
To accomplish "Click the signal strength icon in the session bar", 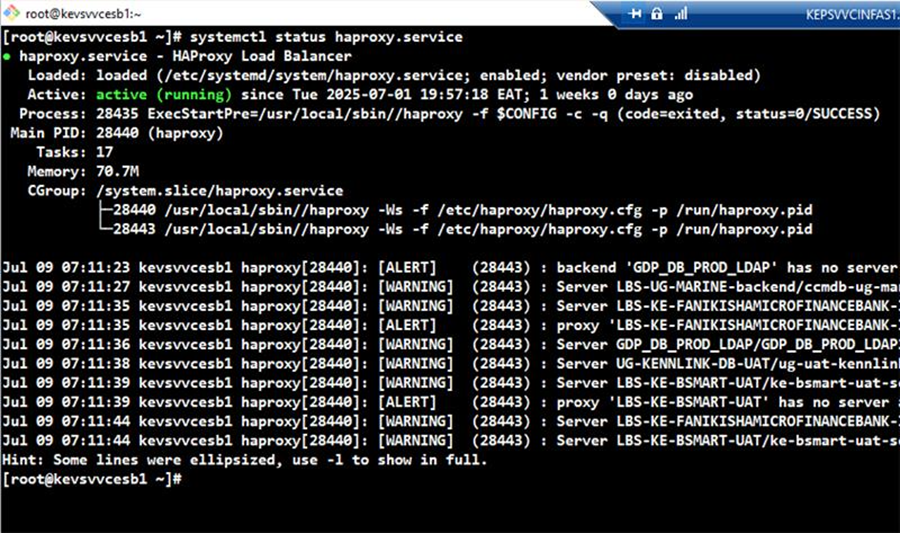I will coord(681,13).
